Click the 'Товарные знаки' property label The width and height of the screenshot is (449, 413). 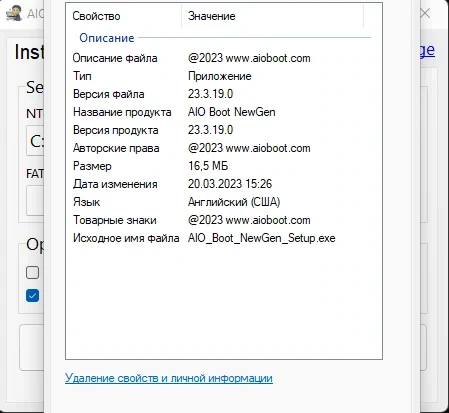pos(115,220)
